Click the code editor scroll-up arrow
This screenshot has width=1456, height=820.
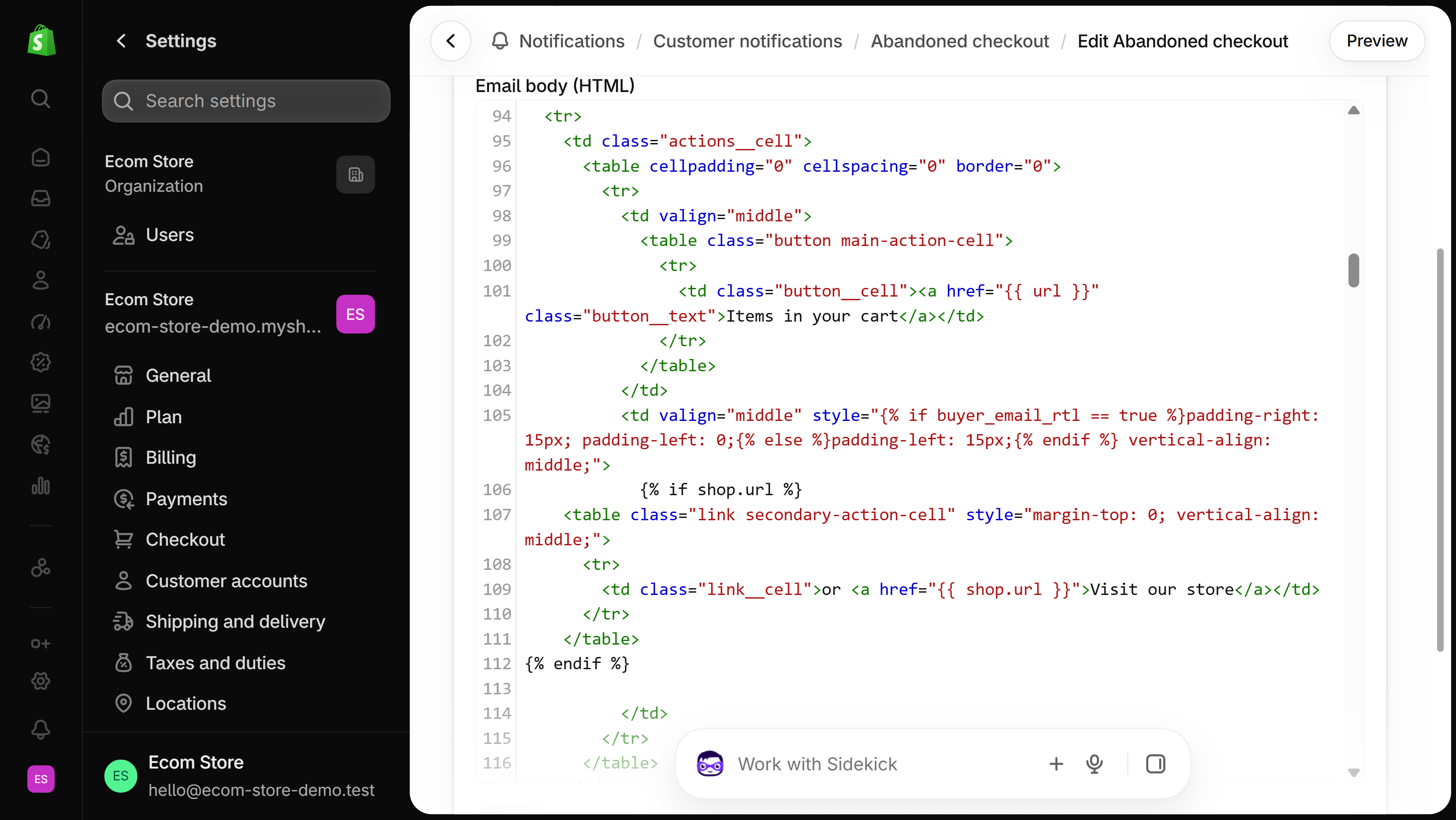[1353, 110]
